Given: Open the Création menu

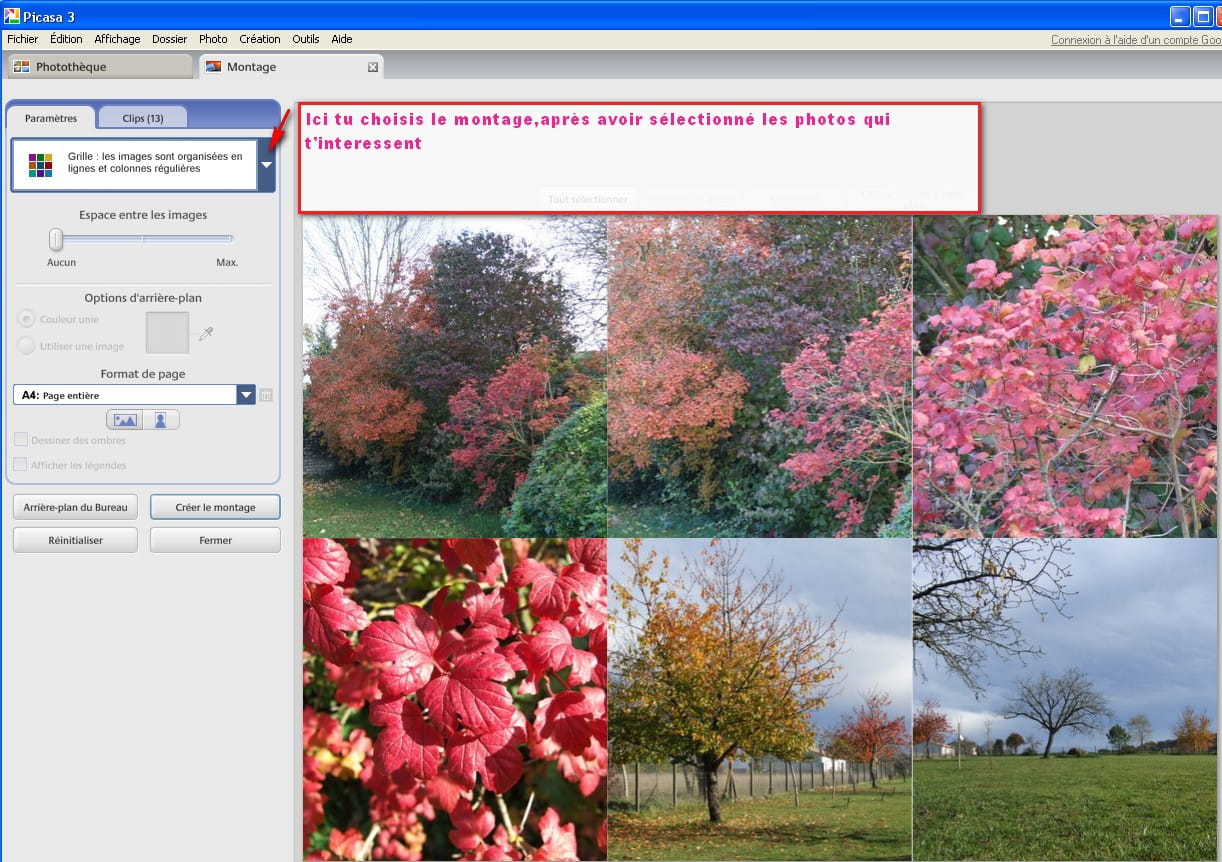Looking at the screenshot, I should pos(260,39).
